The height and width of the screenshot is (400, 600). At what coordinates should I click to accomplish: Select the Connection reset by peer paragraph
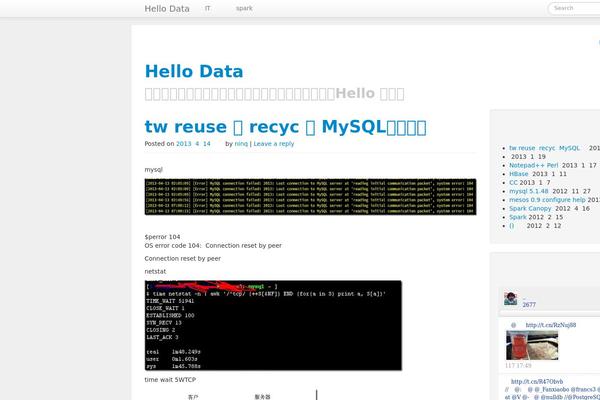click(183, 259)
